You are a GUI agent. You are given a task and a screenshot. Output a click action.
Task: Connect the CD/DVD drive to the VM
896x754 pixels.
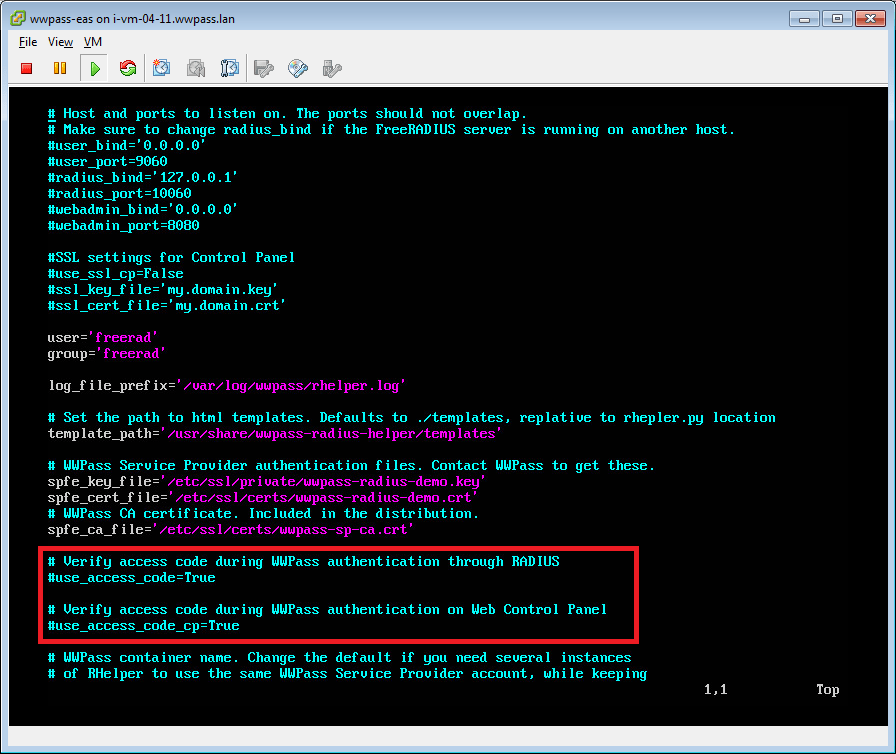[x=297, y=68]
